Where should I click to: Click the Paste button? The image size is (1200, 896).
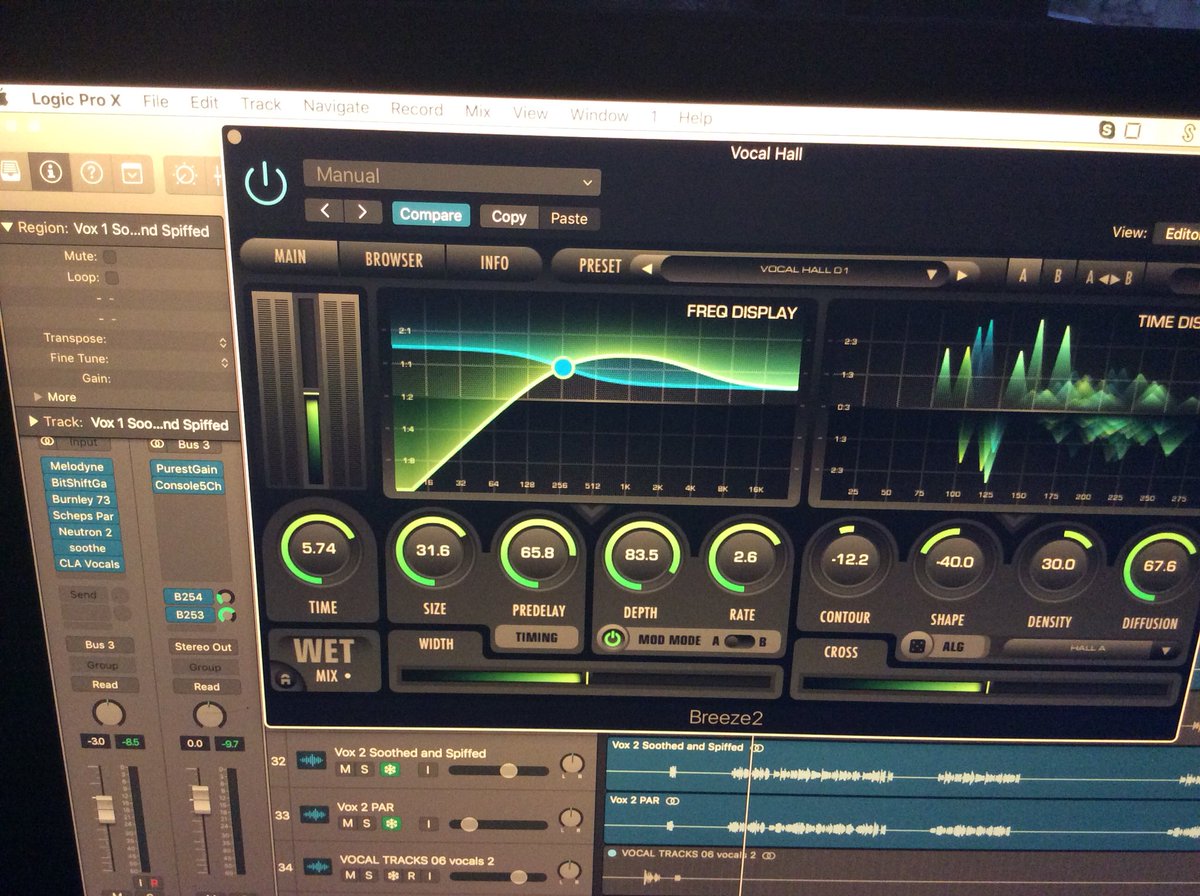[569, 218]
